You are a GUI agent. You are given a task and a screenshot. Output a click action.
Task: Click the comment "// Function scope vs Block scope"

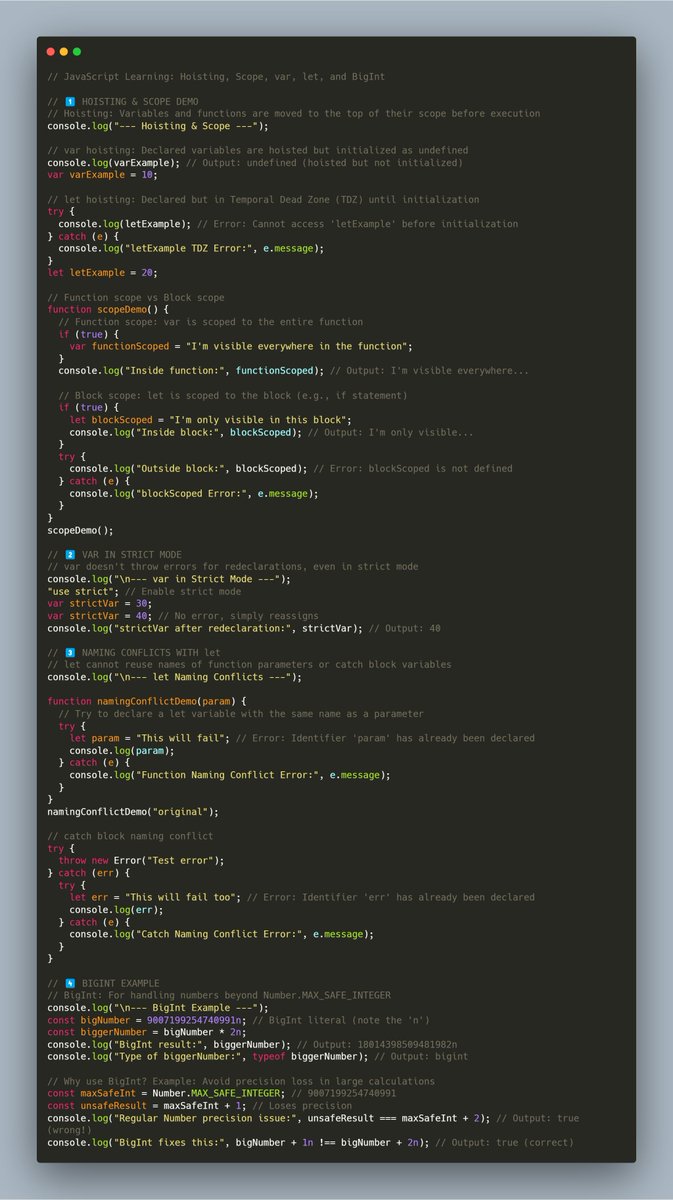pos(136,297)
